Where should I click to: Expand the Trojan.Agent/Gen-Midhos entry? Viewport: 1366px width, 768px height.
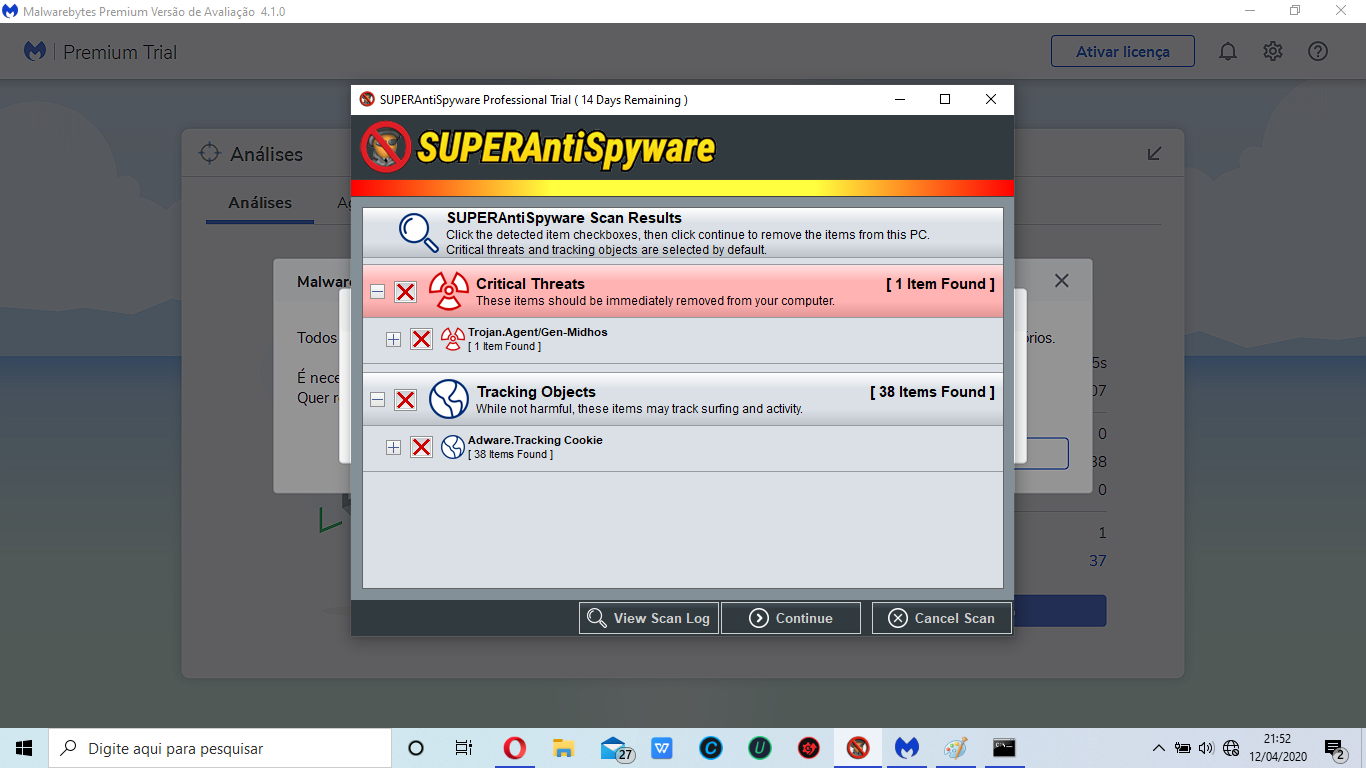(393, 340)
